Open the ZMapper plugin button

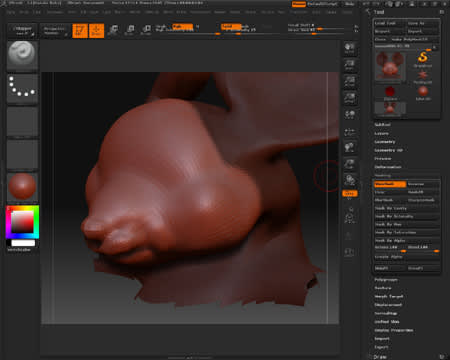(22, 30)
